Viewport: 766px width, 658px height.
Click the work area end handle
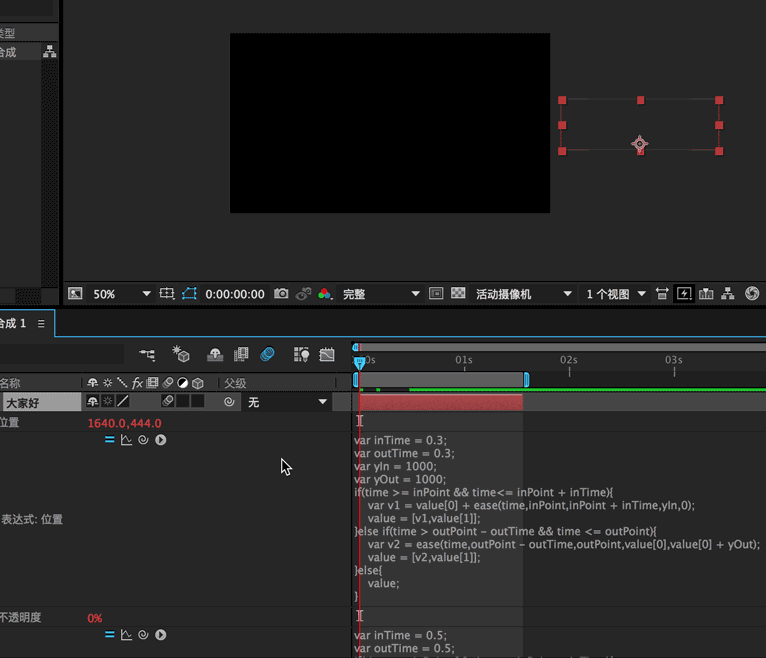pos(526,380)
